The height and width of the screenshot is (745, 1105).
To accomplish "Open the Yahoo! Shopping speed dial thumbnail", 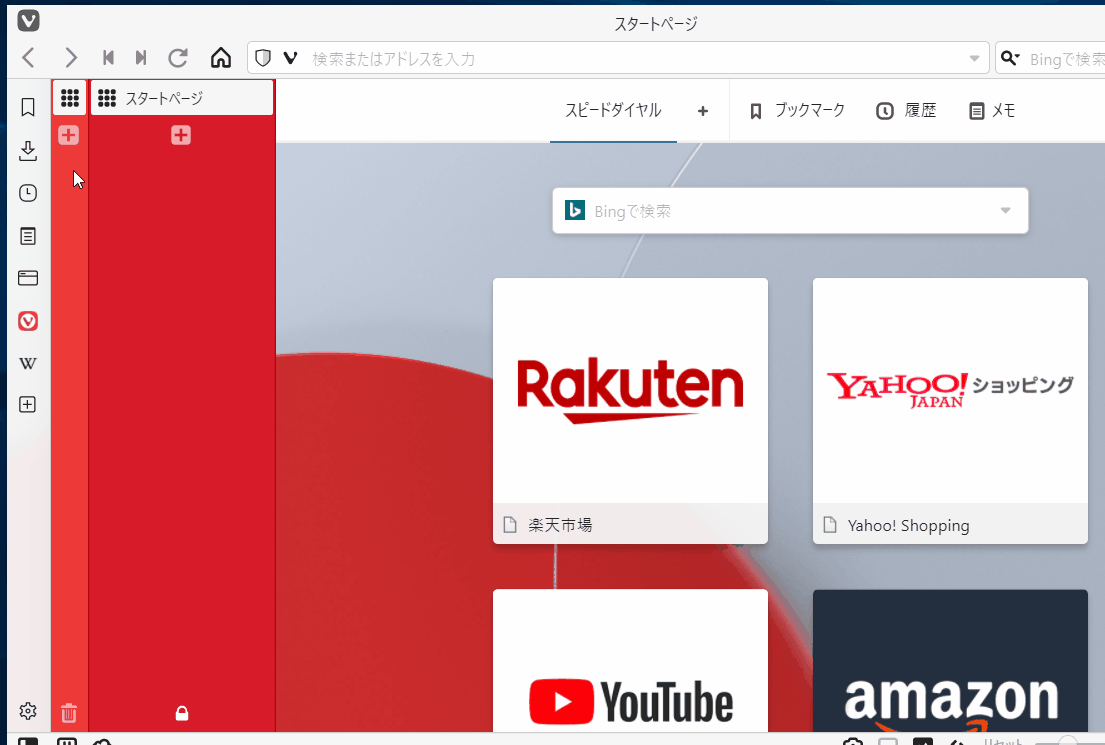I will (x=950, y=390).
